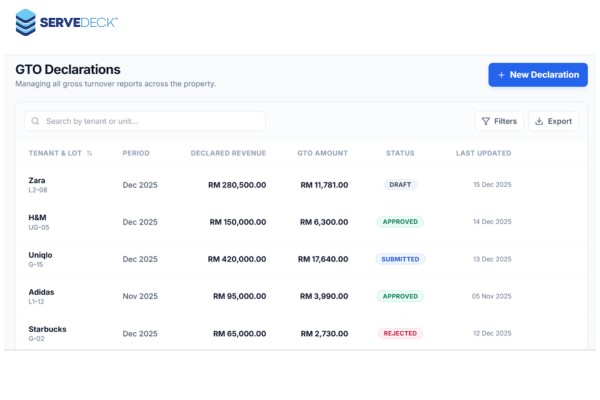Open the Filters options
Screen dimensions: 600x400
coord(498,121)
